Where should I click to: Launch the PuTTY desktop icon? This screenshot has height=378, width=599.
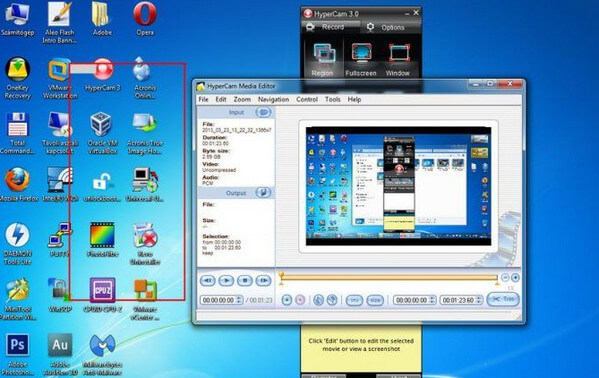[x=60, y=240]
